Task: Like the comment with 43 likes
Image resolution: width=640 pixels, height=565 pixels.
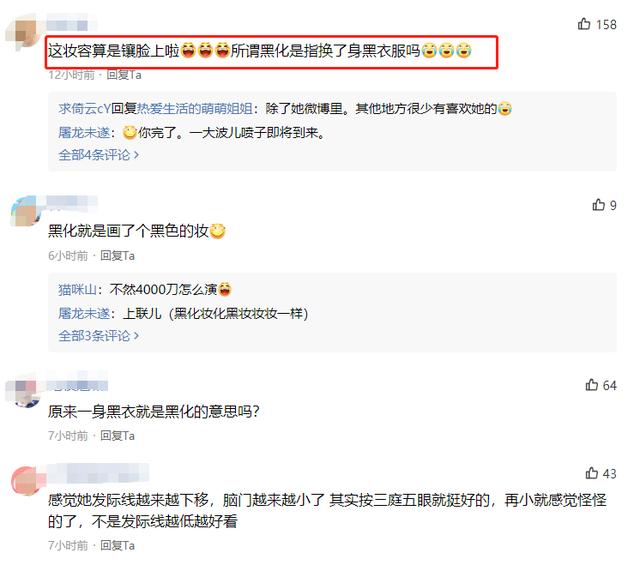Action: coord(591,473)
